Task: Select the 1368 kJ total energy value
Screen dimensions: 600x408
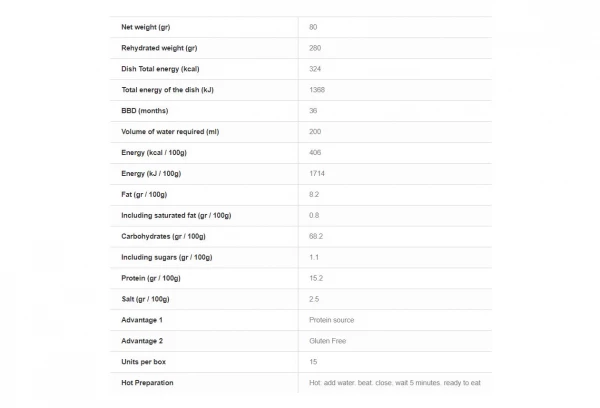Action: 318,89
